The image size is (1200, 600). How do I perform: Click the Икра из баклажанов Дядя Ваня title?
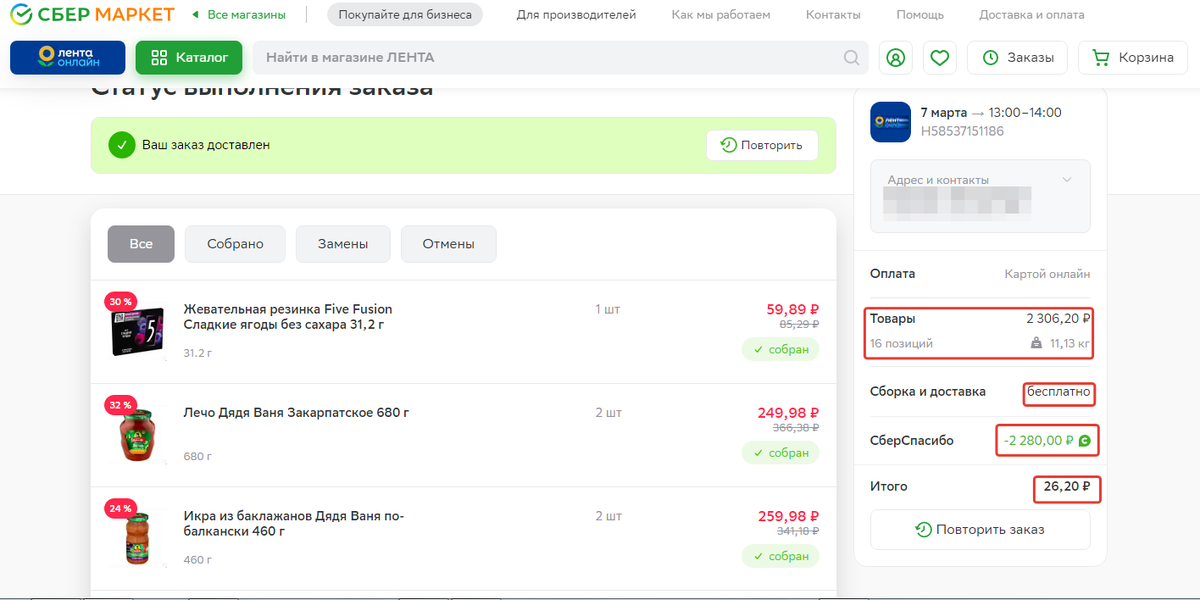294,523
